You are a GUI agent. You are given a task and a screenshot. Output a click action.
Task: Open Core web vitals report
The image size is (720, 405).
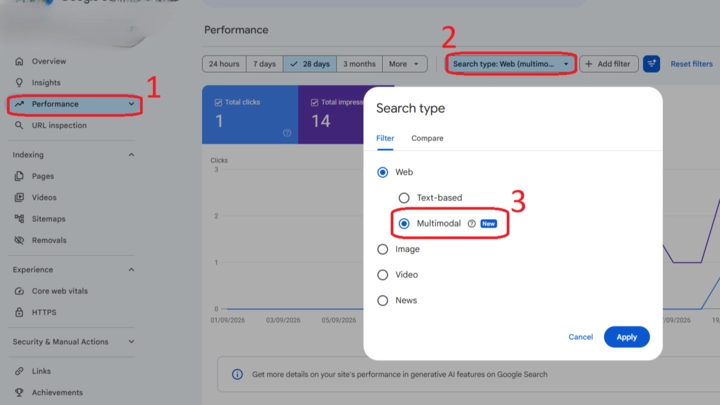pos(60,291)
